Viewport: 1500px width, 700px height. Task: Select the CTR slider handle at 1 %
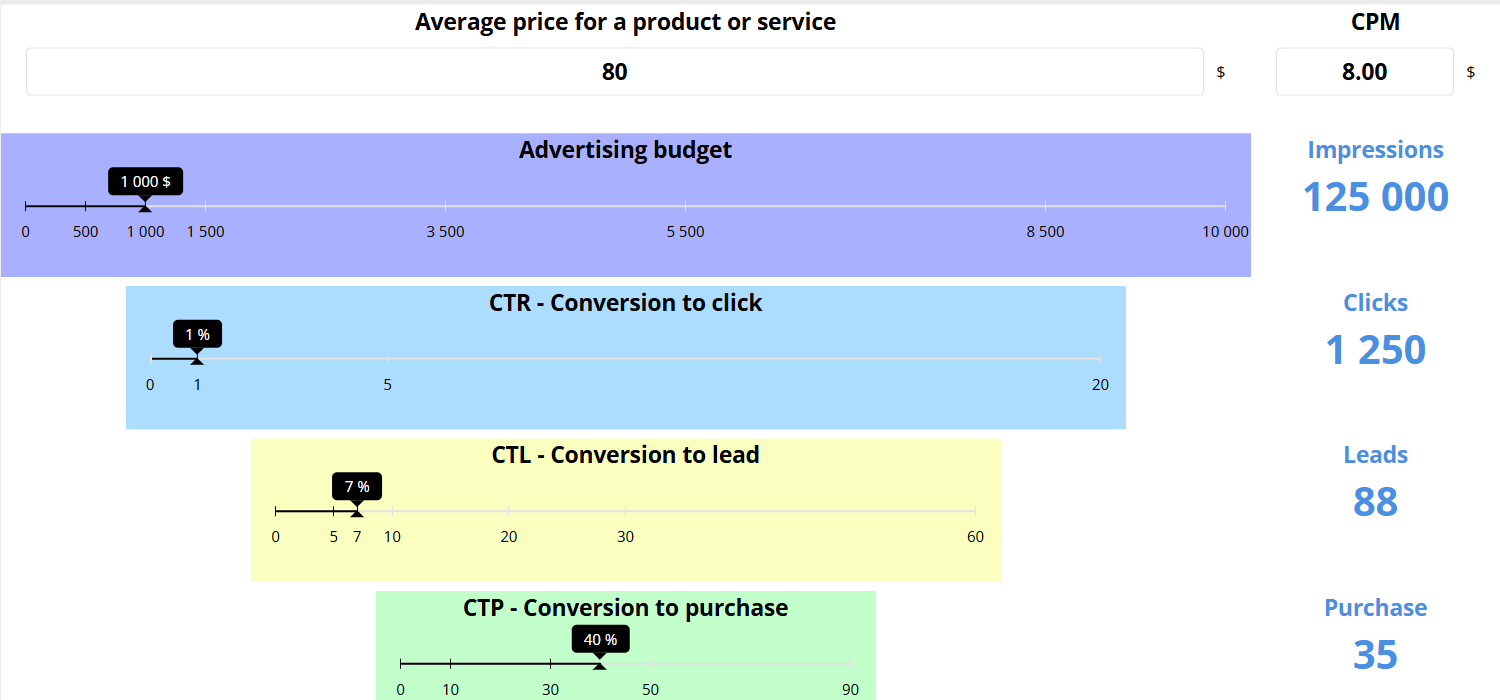tap(197, 359)
